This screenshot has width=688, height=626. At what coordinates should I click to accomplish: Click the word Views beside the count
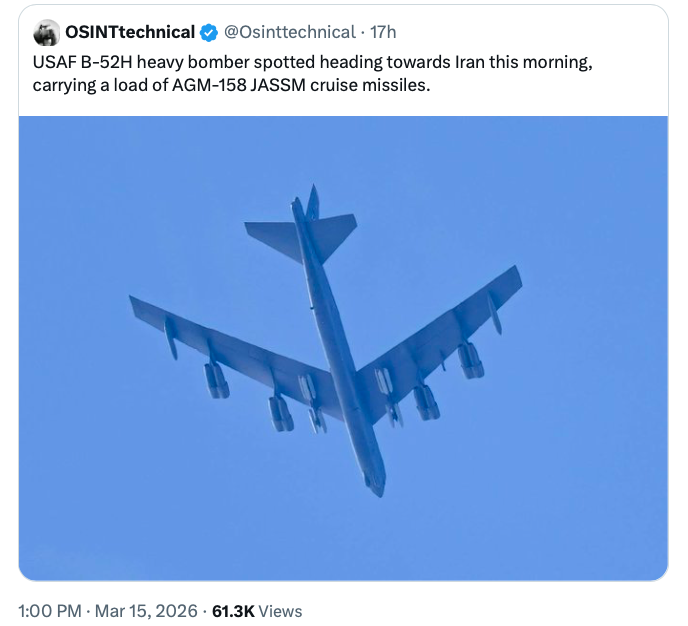280,611
